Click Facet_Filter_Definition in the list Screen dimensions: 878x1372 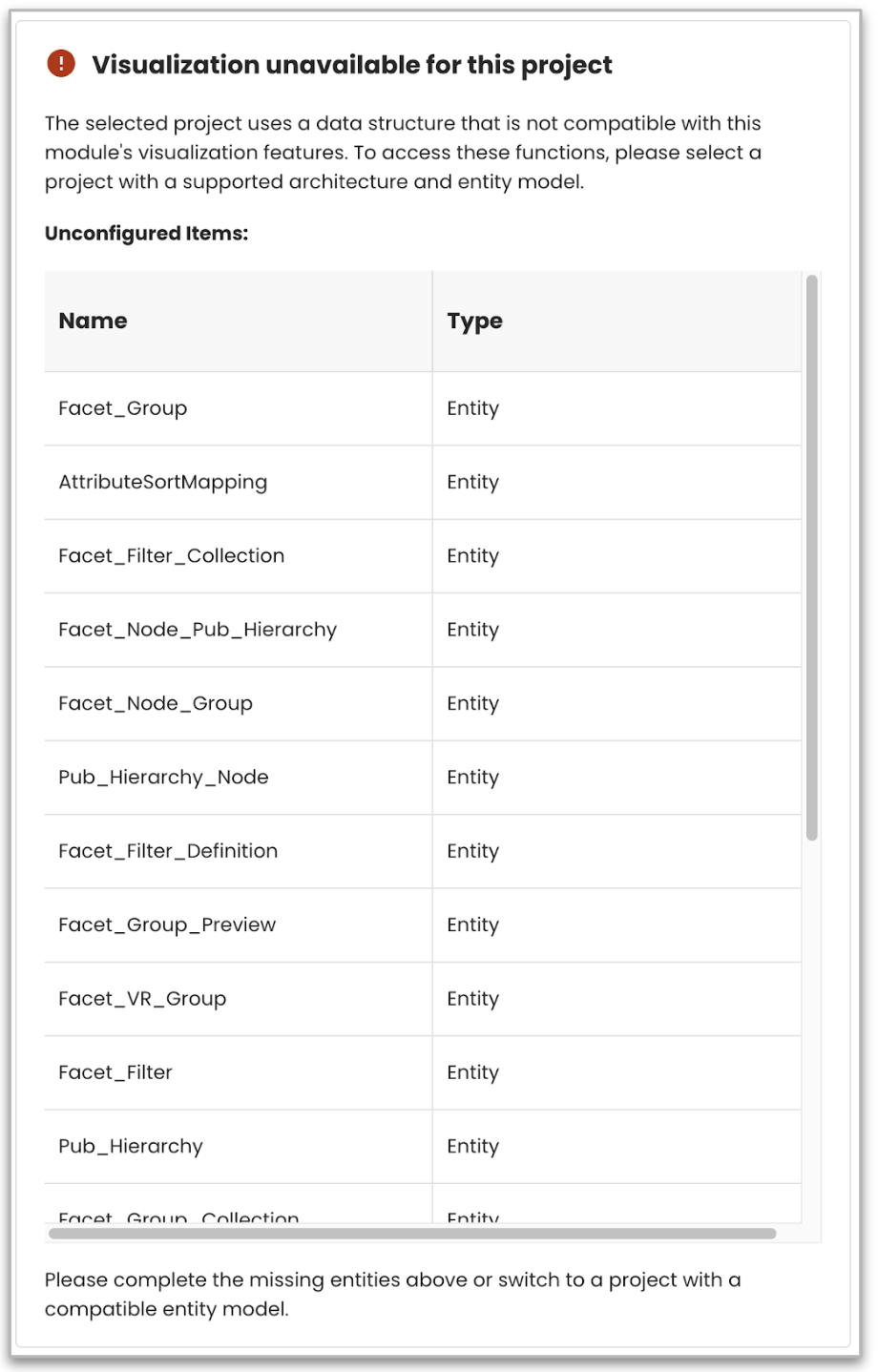168,851
